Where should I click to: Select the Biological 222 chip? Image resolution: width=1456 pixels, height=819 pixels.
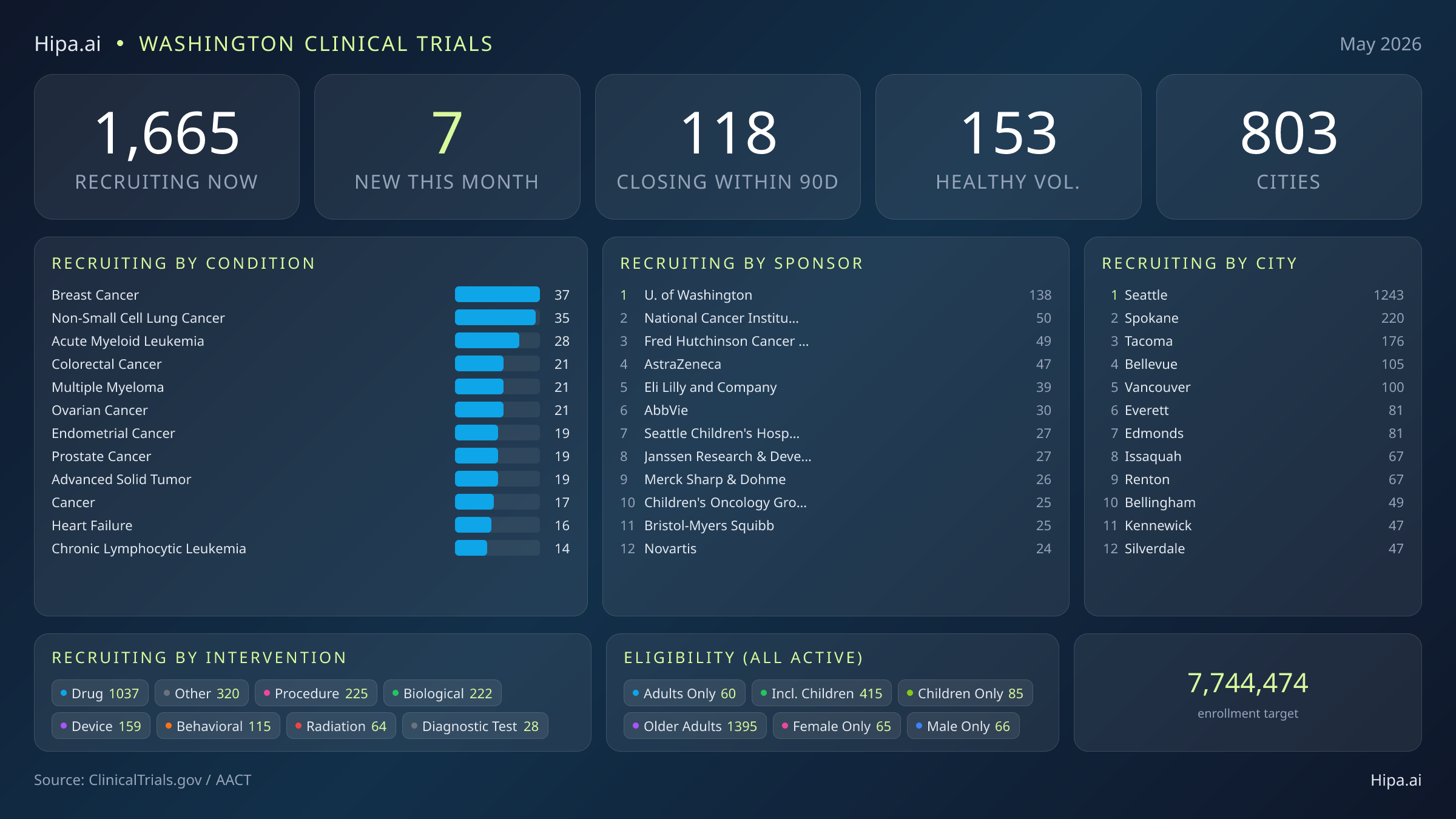pos(442,693)
